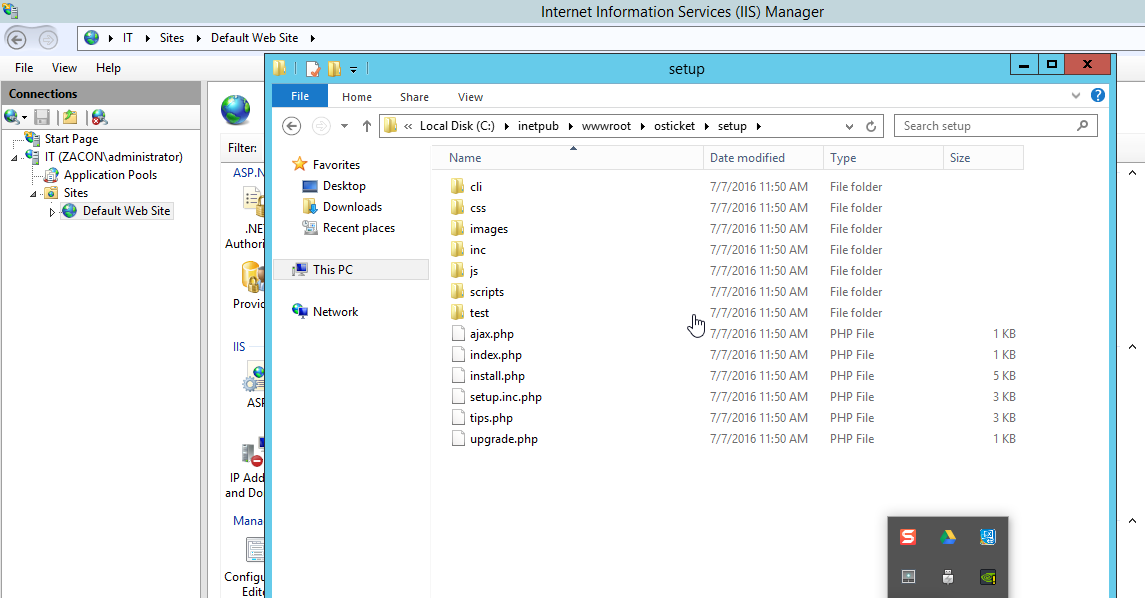Select the scripts folder
The image size is (1145, 598).
coord(486,292)
